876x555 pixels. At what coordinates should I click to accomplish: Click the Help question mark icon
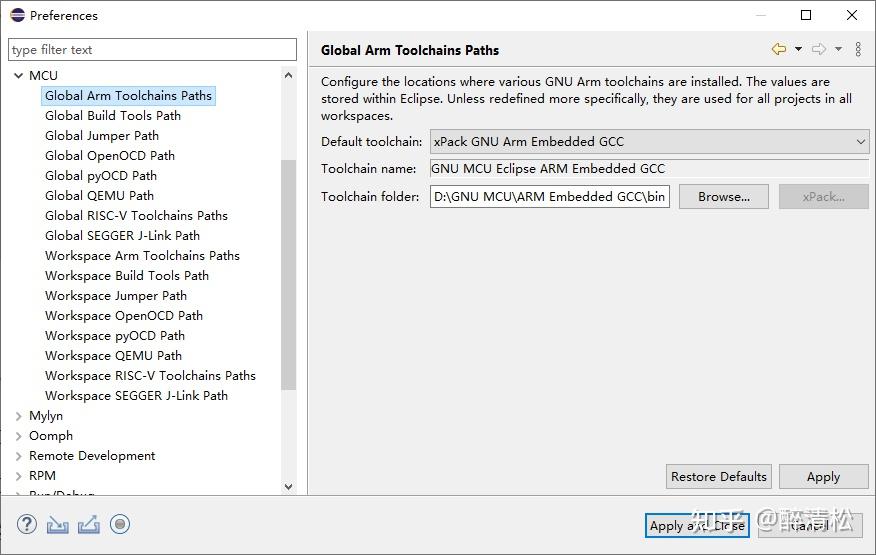27,524
